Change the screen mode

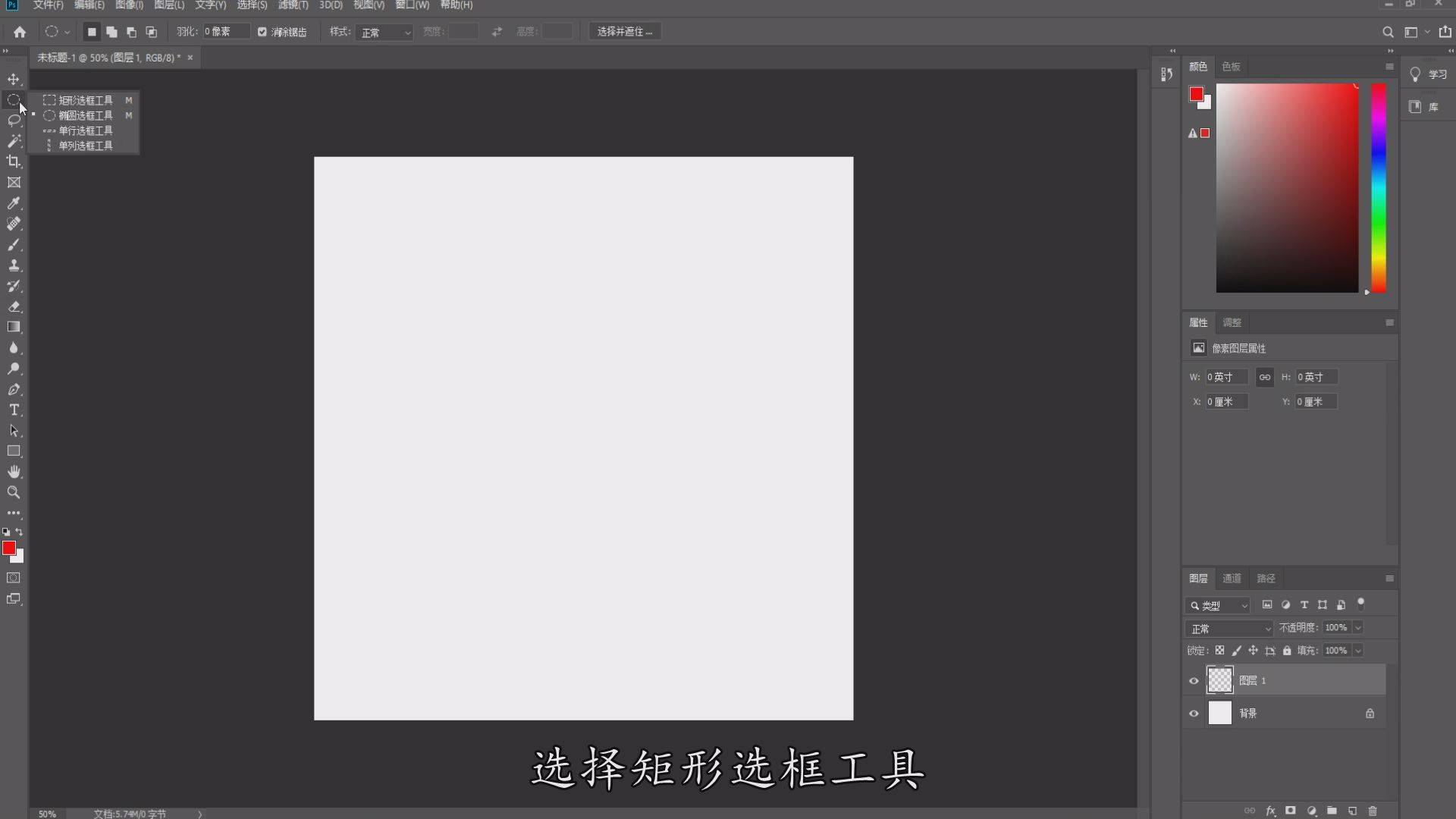[x=14, y=599]
